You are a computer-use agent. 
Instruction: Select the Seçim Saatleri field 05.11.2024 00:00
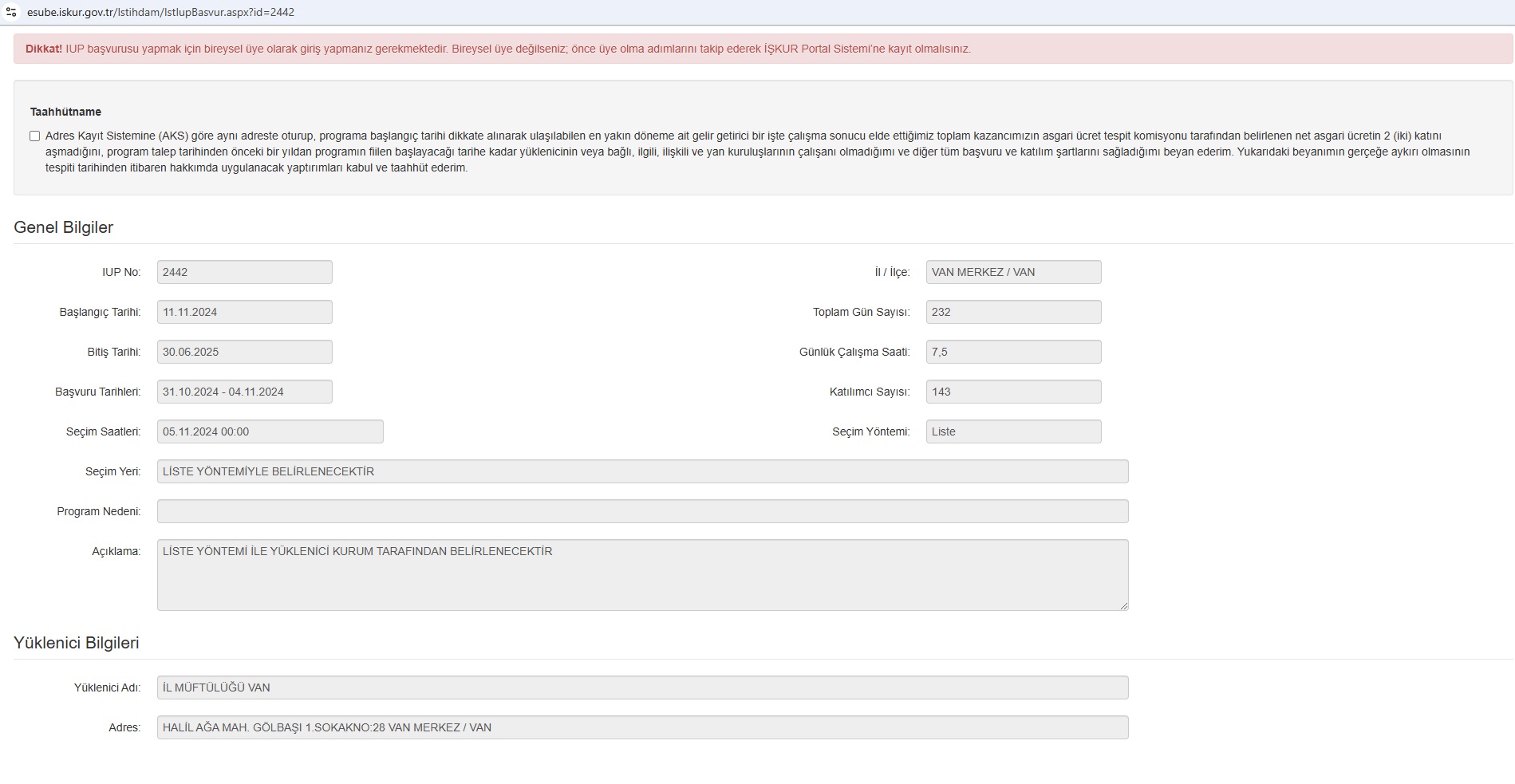click(270, 431)
